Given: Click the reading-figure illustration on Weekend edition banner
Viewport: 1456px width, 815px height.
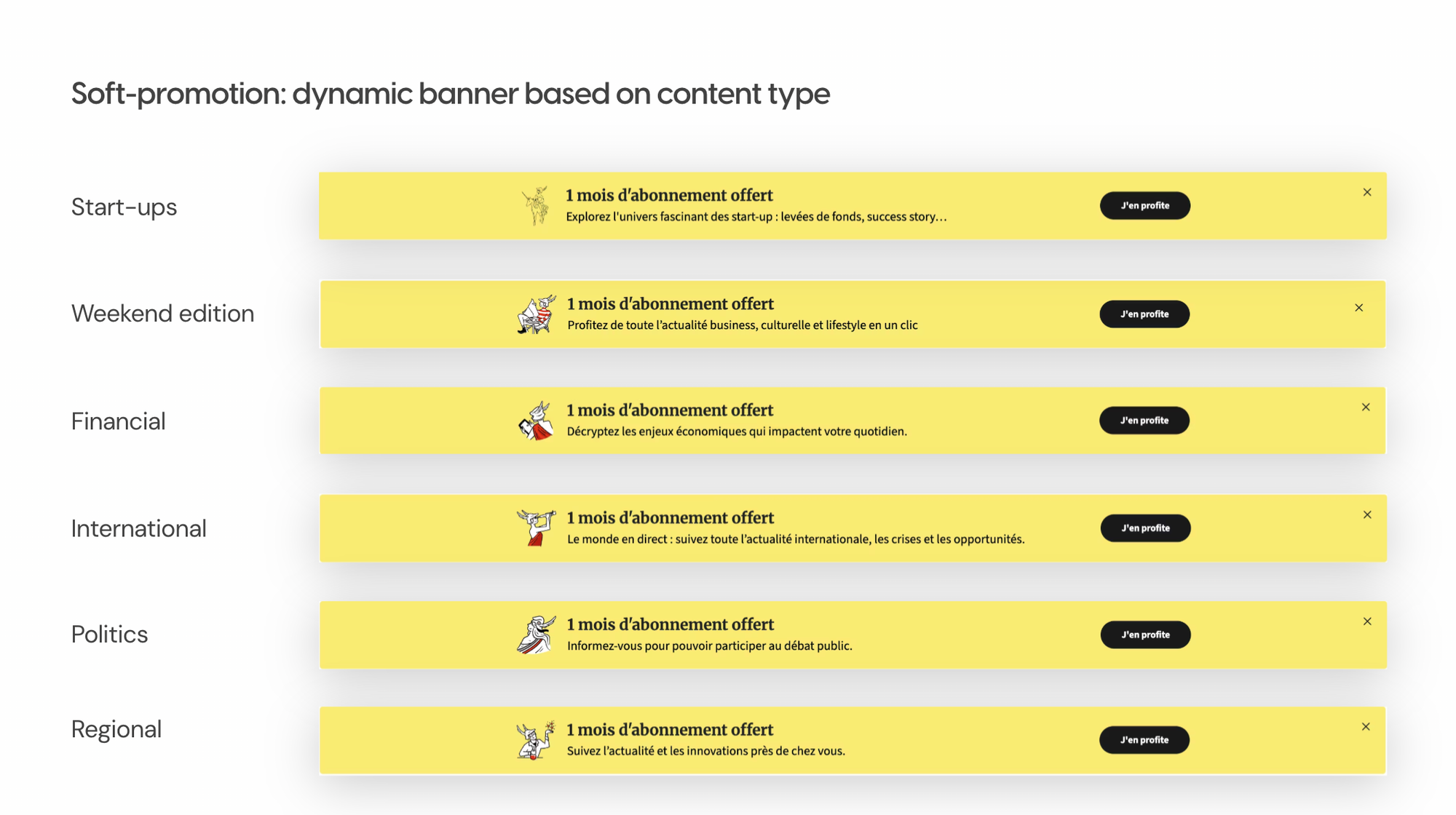Looking at the screenshot, I should pyautogui.click(x=534, y=314).
